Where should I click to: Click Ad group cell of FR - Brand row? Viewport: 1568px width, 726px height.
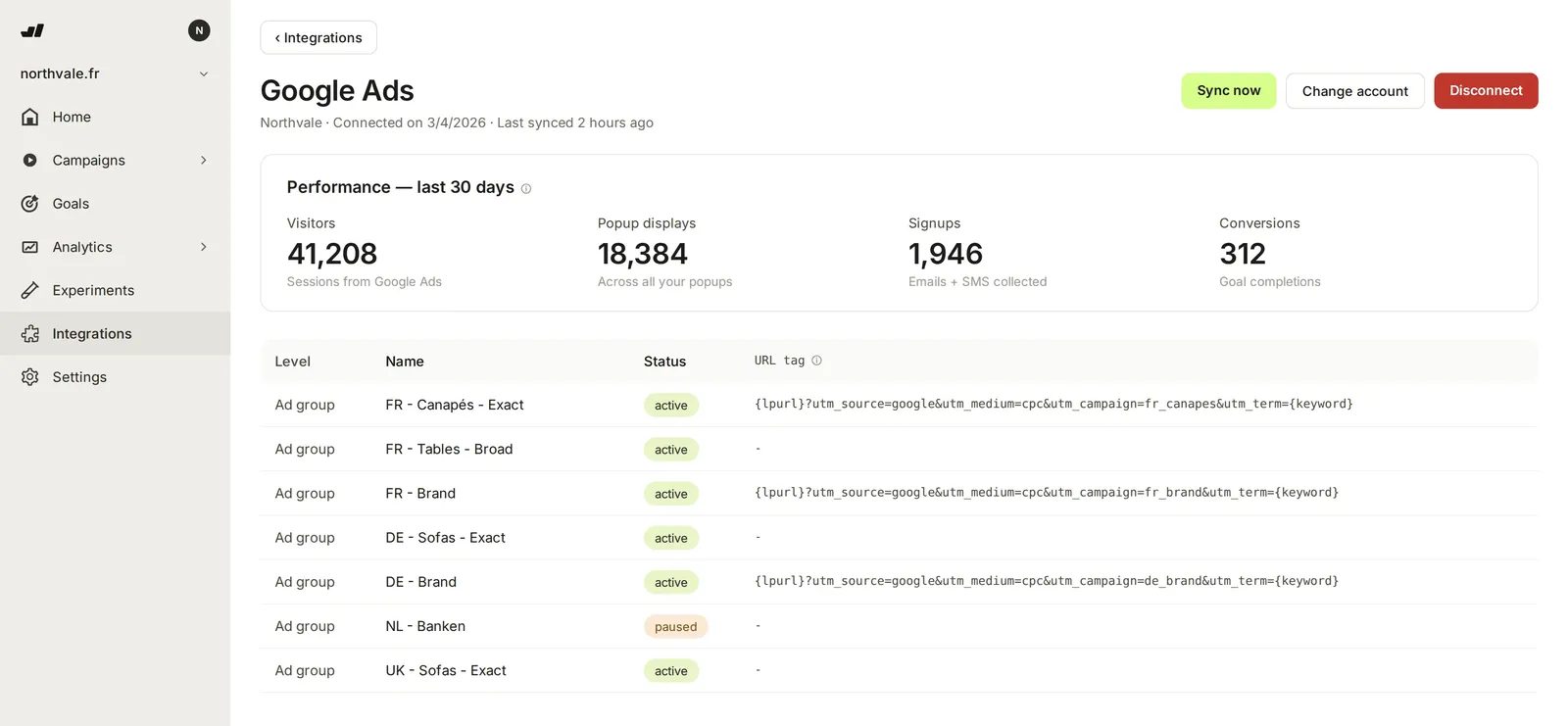[x=305, y=493]
